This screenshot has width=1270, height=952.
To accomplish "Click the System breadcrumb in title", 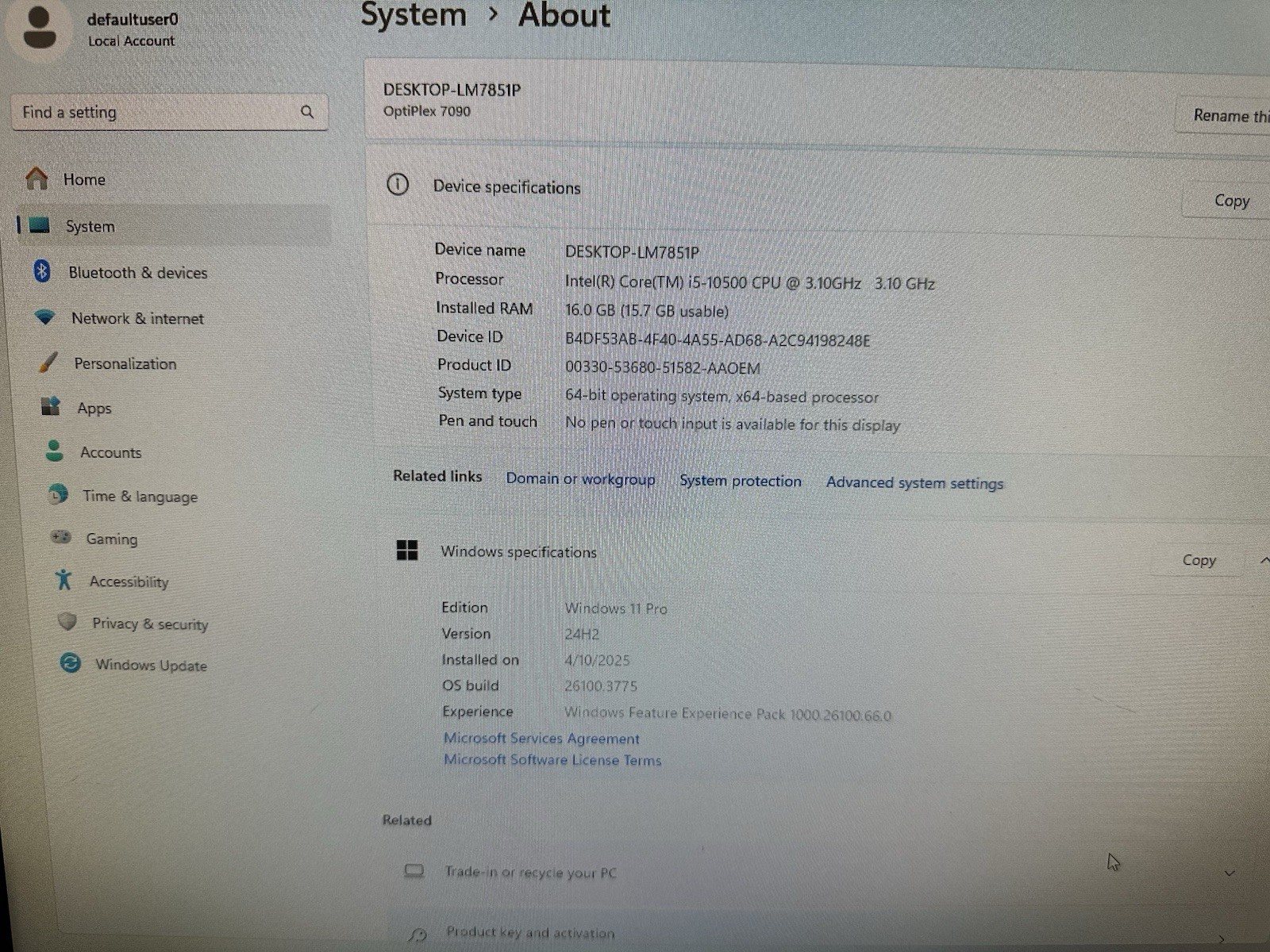I will click(414, 15).
